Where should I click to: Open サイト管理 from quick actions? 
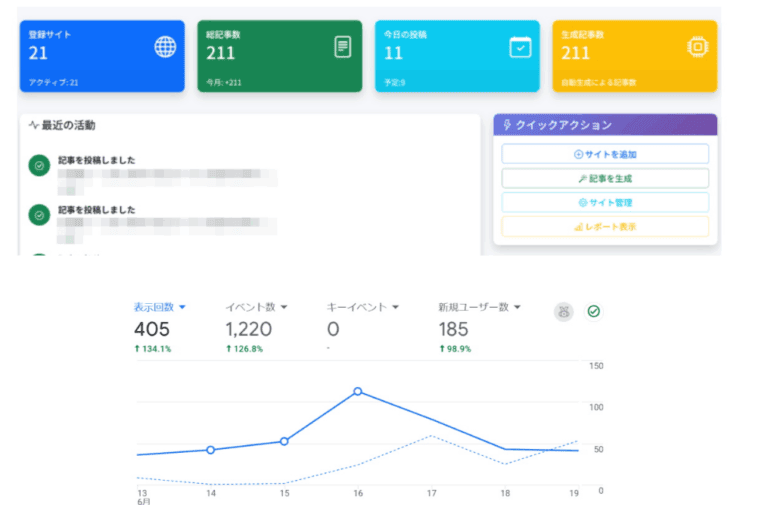click(605, 202)
